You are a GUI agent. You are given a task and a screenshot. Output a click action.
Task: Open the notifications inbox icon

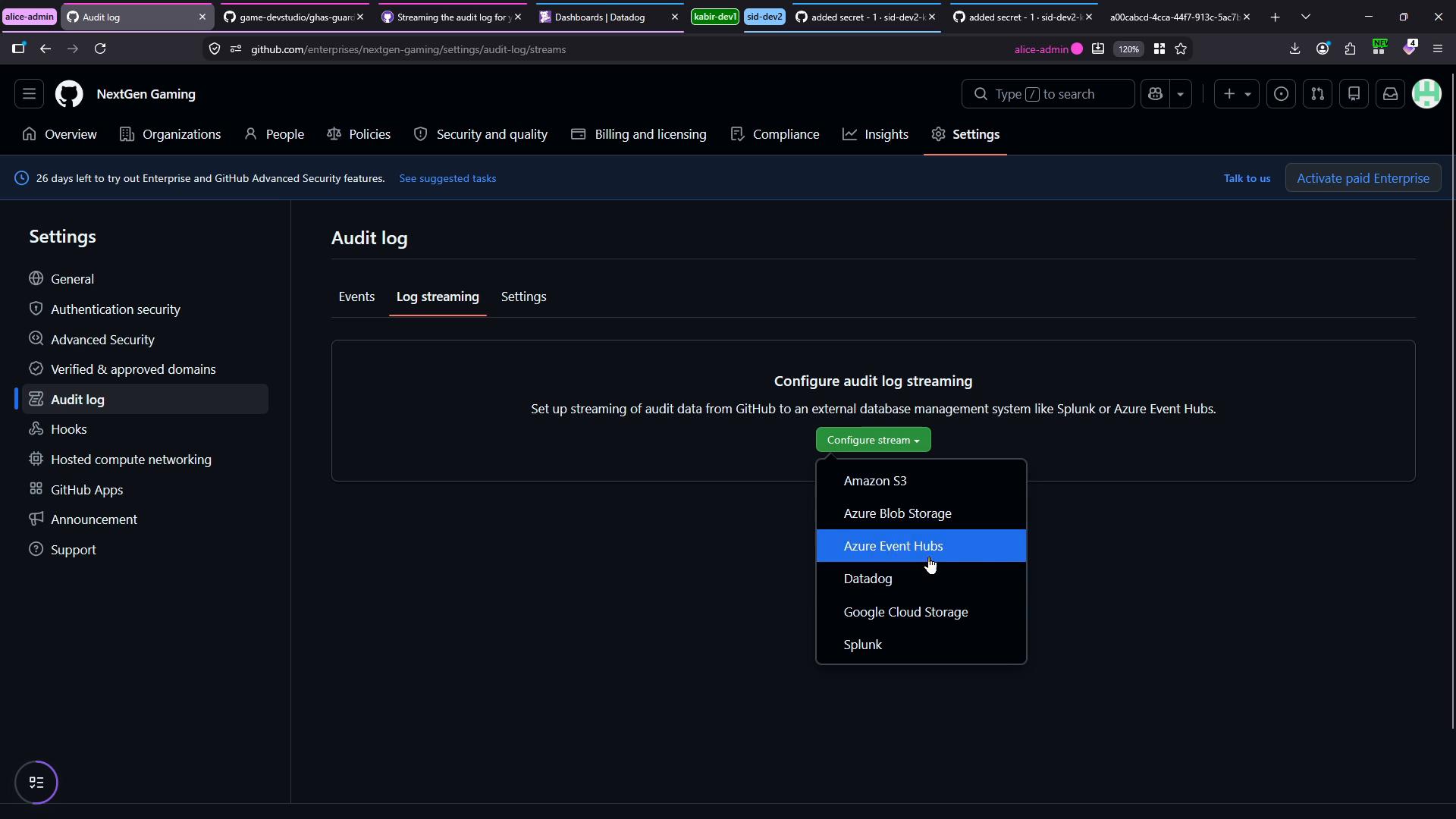1390,94
